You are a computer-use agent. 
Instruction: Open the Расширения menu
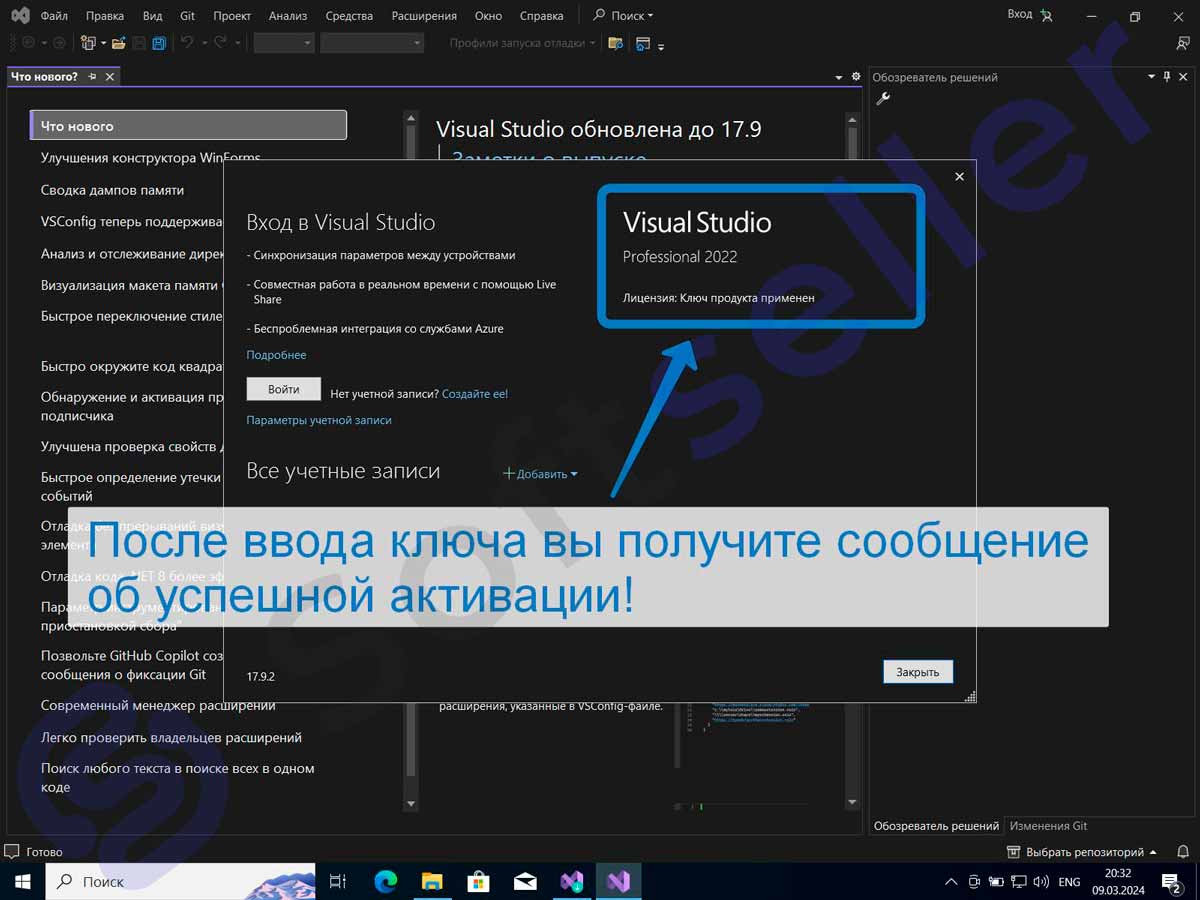[x=424, y=16]
